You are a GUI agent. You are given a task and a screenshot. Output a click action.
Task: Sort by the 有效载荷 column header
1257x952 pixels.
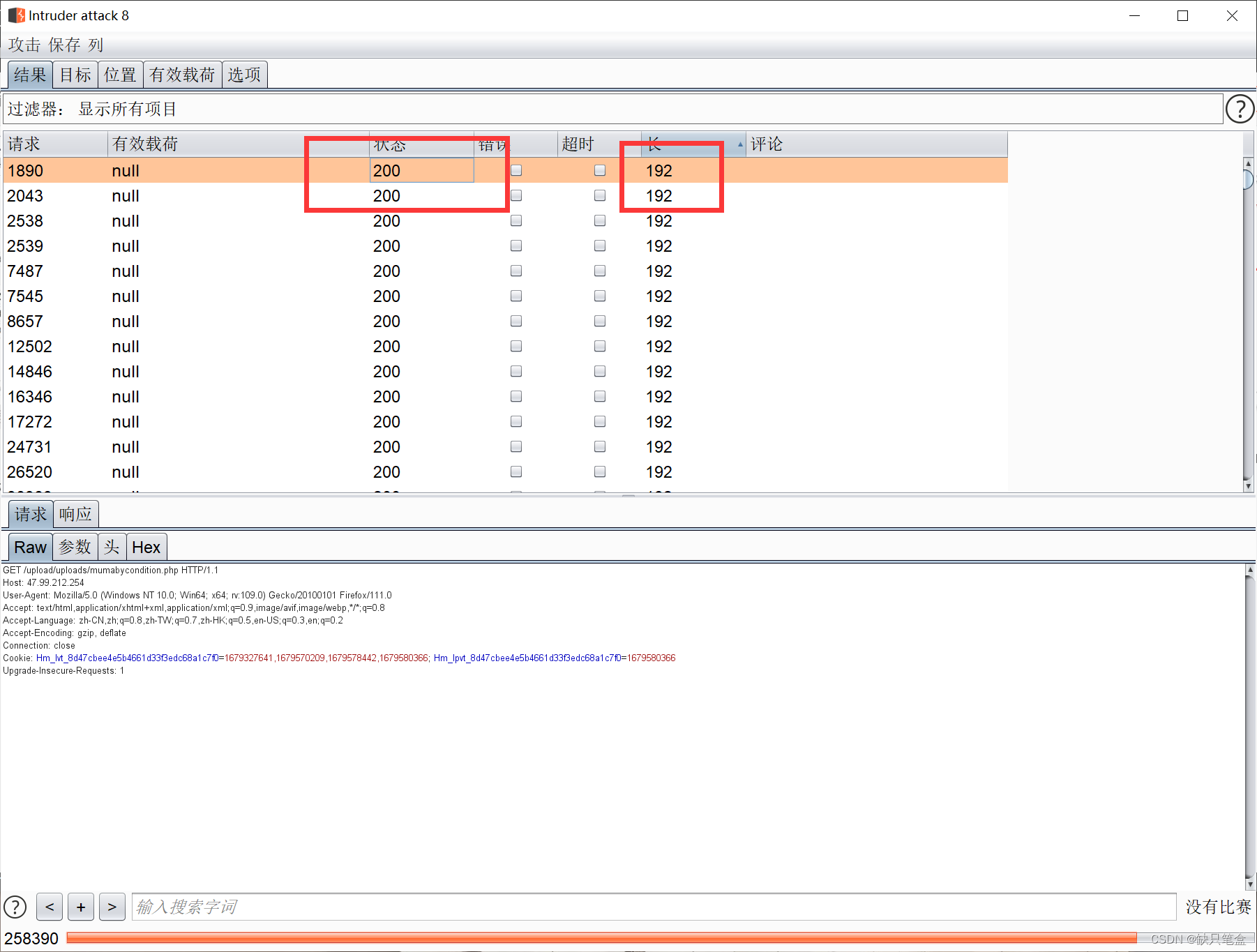pos(239,144)
